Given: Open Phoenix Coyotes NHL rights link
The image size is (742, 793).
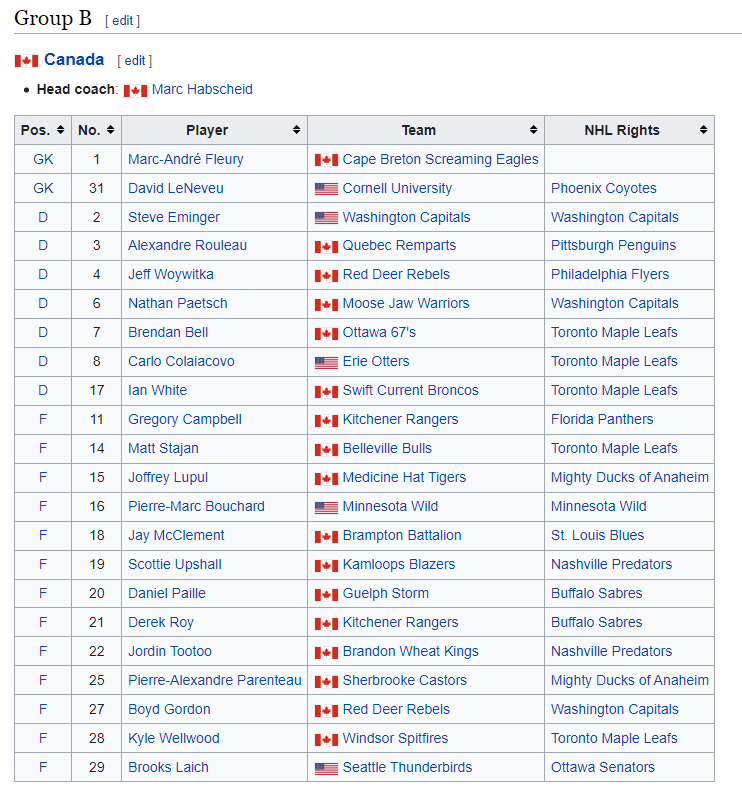Looking at the screenshot, I should [x=604, y=189].
